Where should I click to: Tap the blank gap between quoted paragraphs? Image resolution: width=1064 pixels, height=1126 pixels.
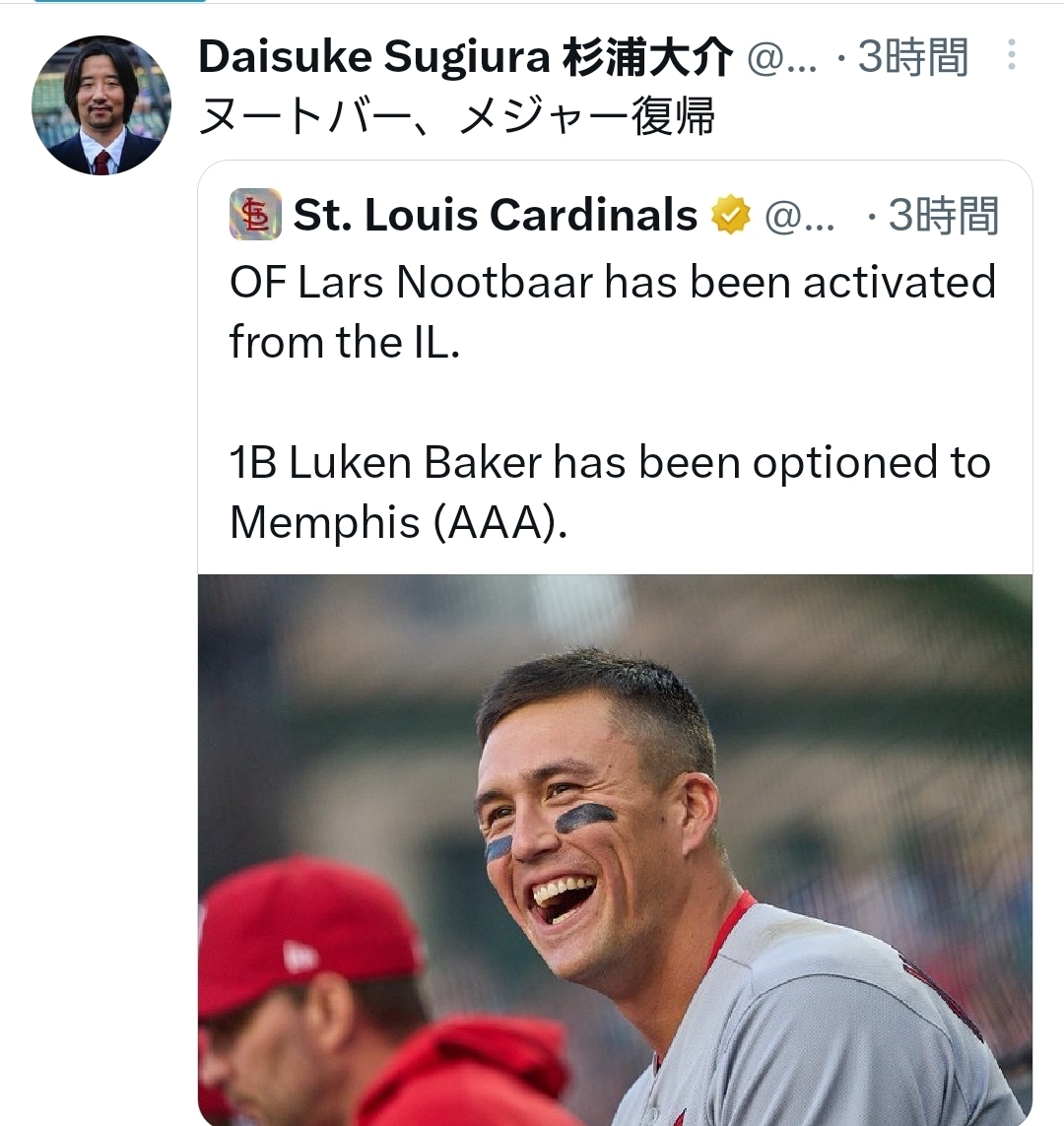[x=611, y=402]
